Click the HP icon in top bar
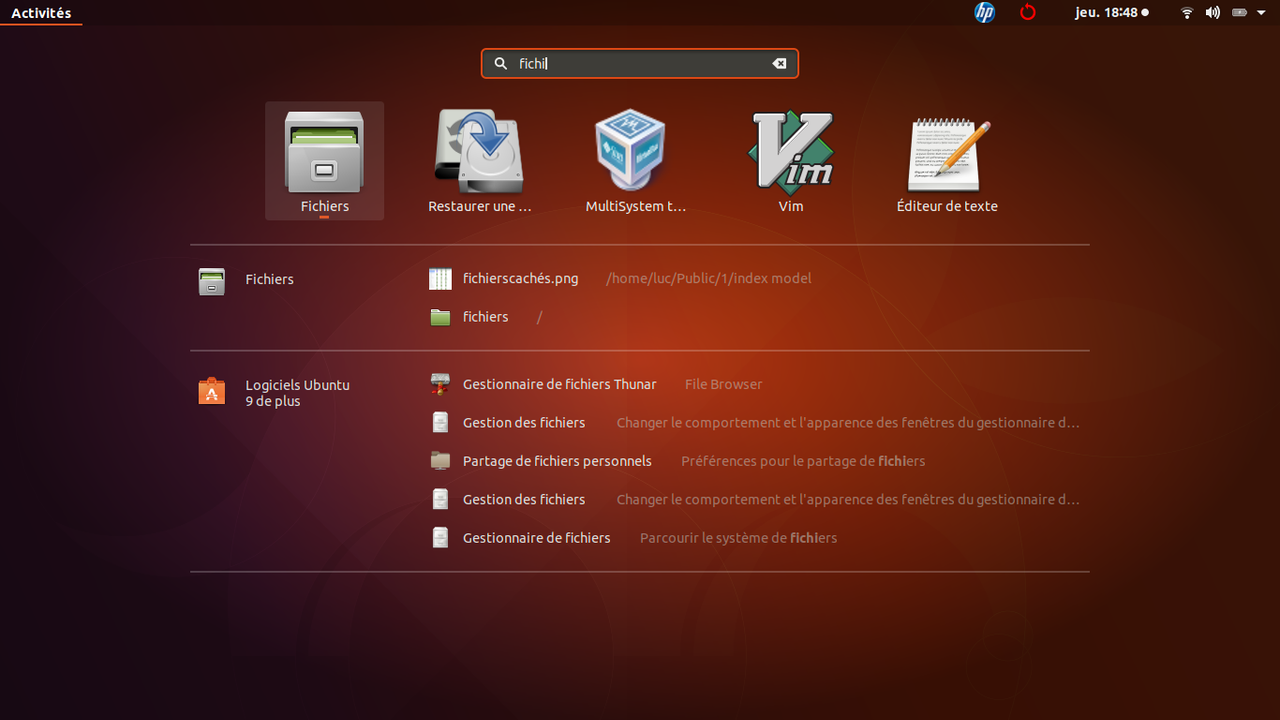This screenshot has height=720, width=1280. pyautogui.click(x=985, y=12)
